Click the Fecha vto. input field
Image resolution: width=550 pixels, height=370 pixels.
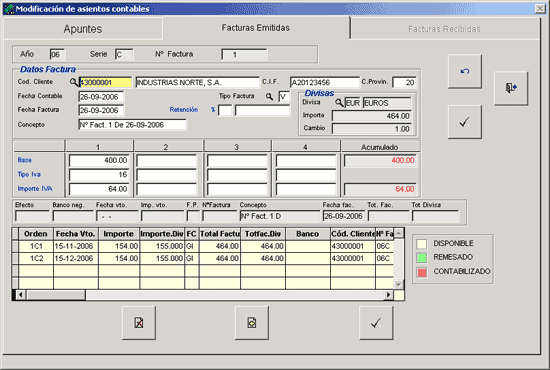pyautogui.click(x=118, y=216)
